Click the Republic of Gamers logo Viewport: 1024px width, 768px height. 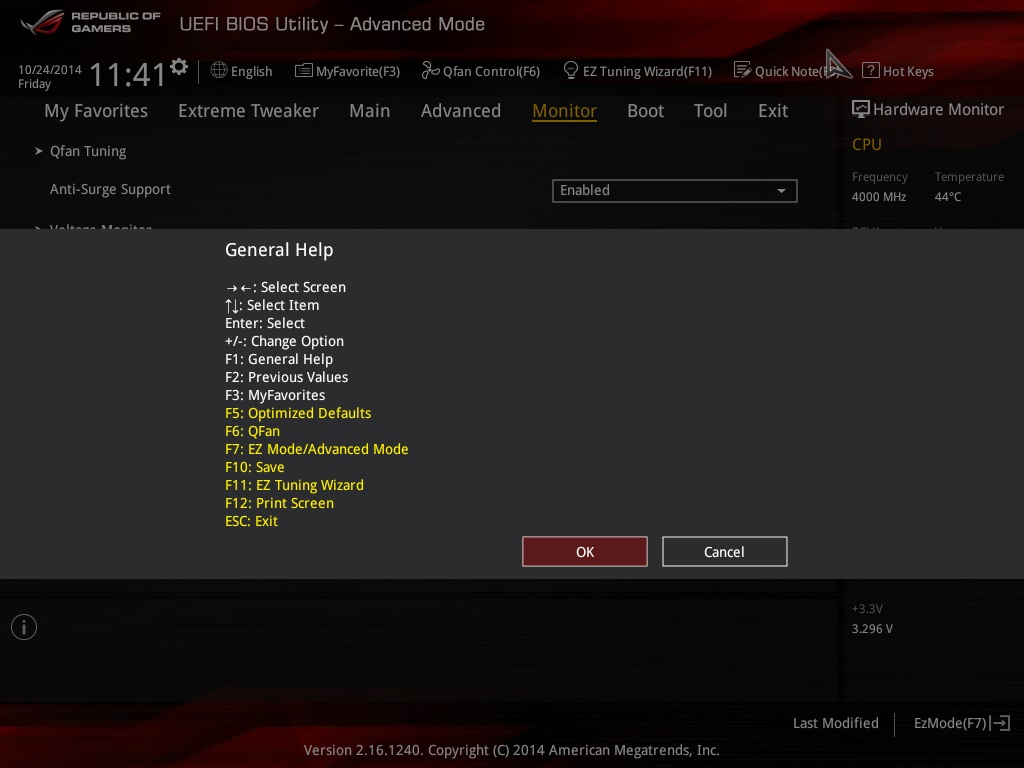[x=90, y=22]
